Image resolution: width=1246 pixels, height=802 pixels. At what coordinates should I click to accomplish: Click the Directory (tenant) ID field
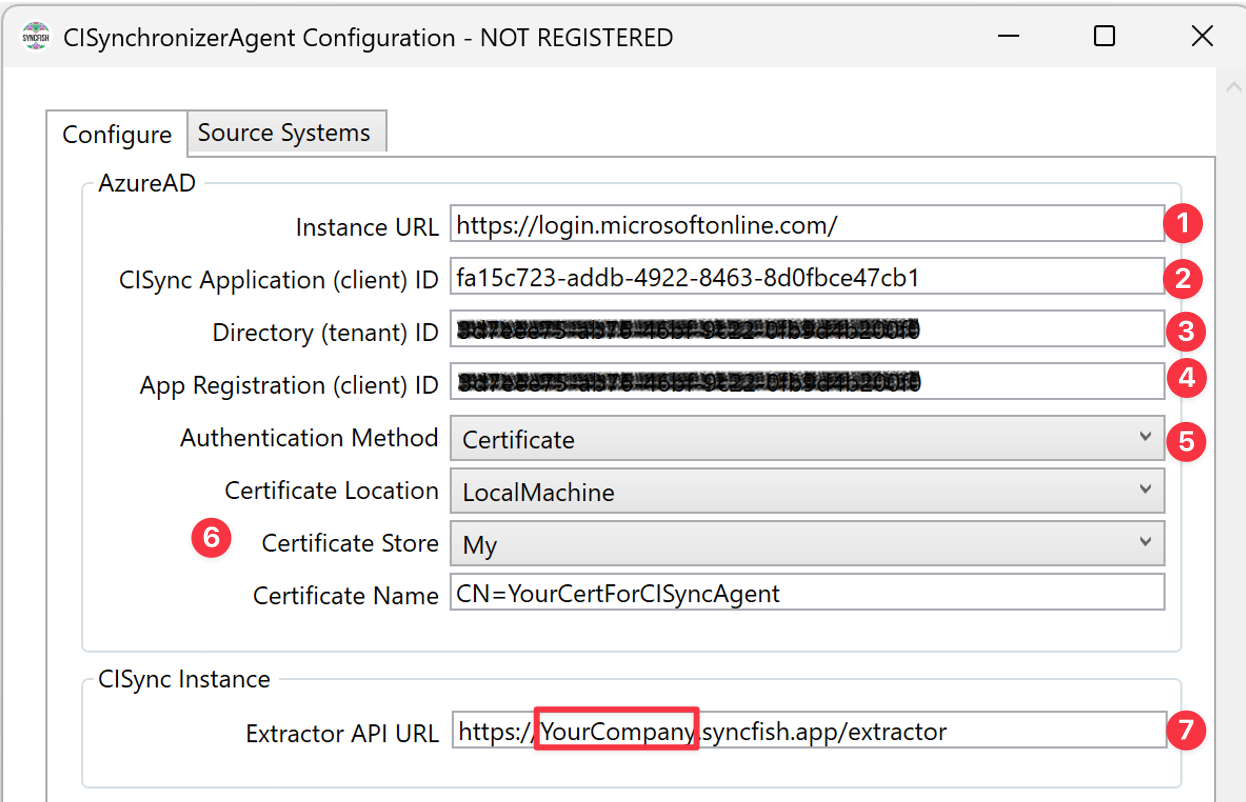(x=807, y=330)
